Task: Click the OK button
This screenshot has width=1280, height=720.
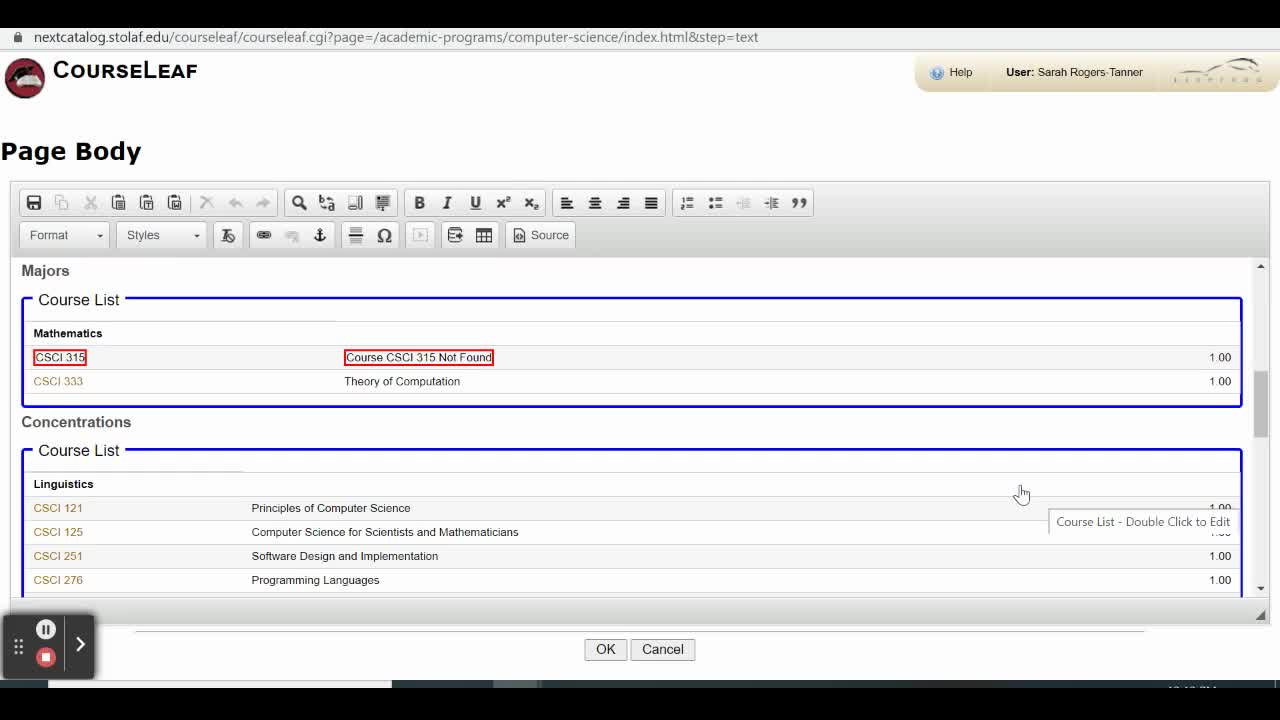Action: tap(605, 649)
